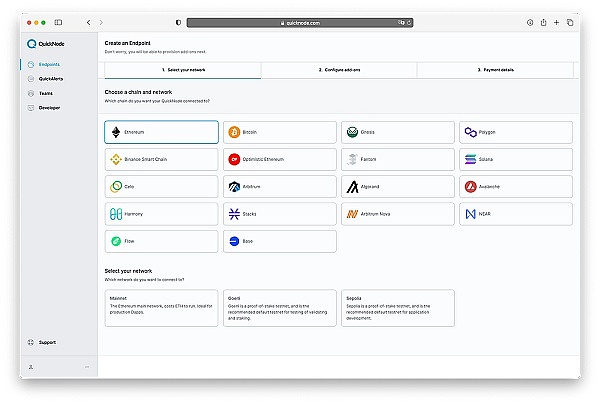Select the Arbitrum chain icon
Screen dimensions: 600x404
(x=234, y=187)
